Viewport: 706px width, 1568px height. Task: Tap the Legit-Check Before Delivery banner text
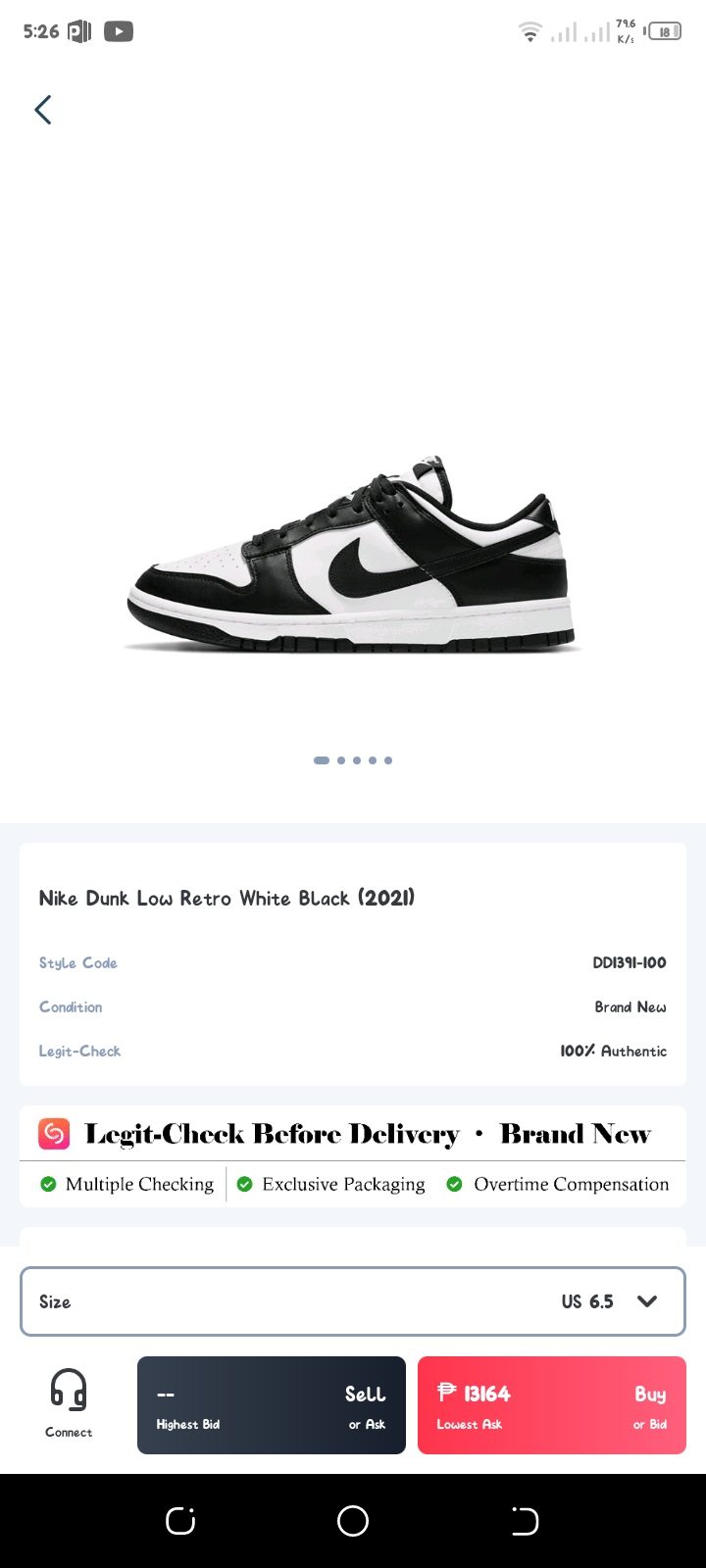click(272, 1134)
